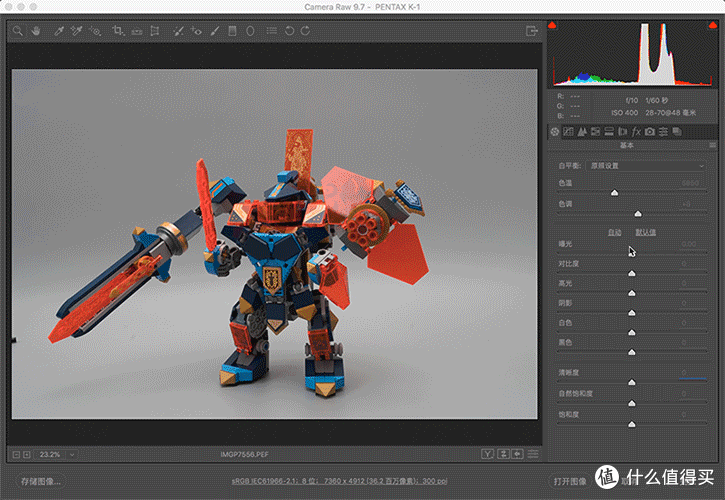Choose the Spot Removal tool
The height and width of the screenshot is (500, 725).
pyautogui.click(x=178, y=31)
